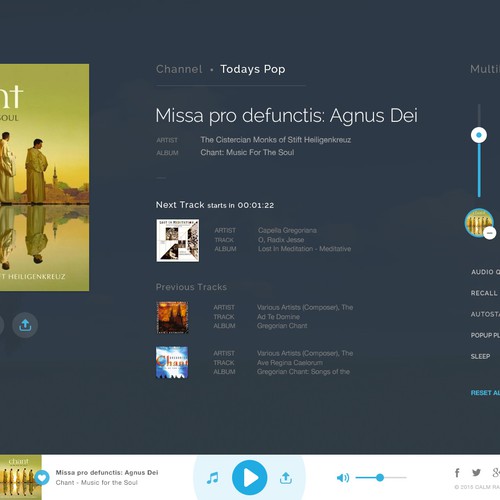
Task: Click the vertical mix slider handle
Action: point(479,135)
